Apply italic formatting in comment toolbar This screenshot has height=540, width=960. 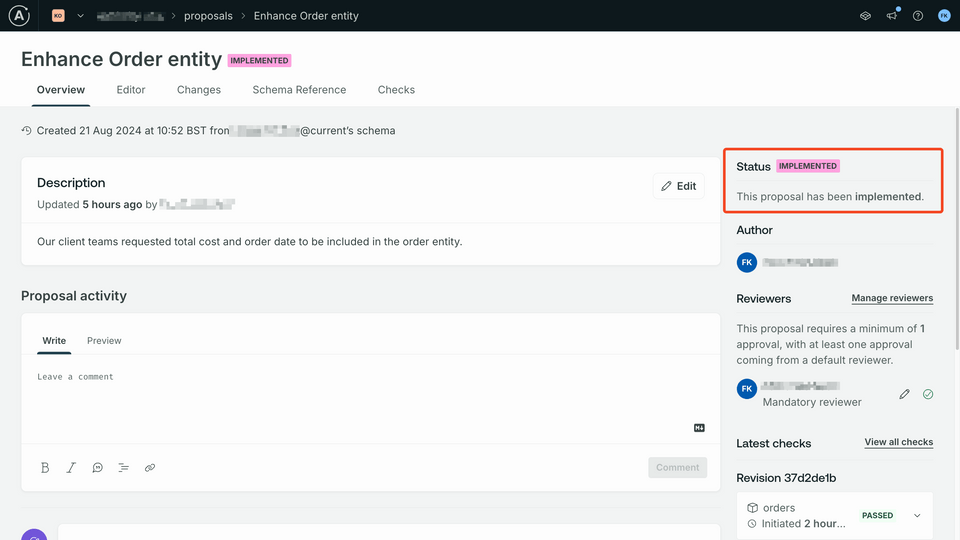(71, 468)
